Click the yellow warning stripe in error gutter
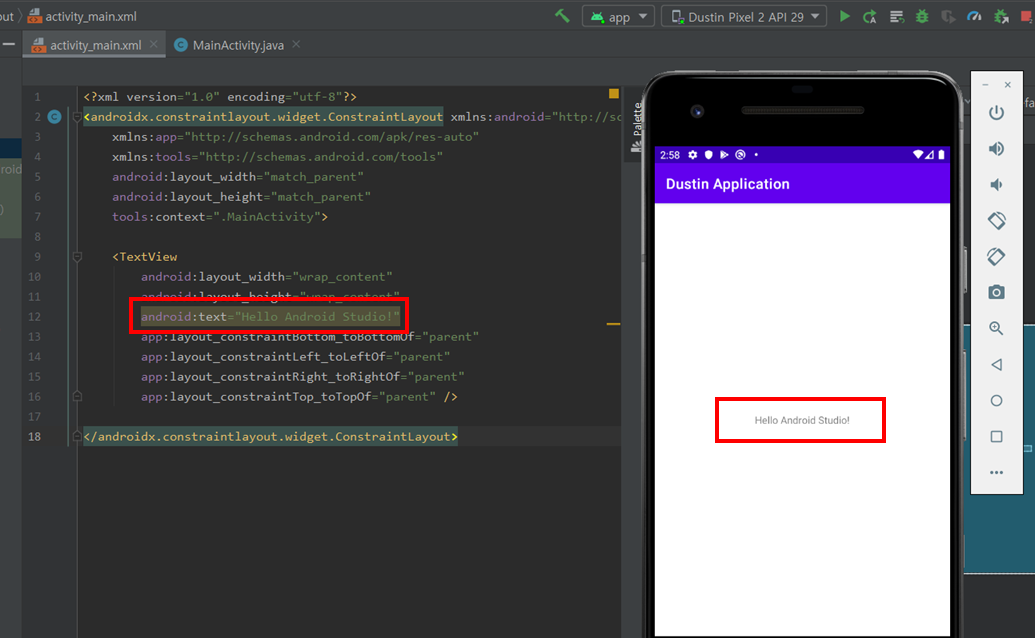The height and width of the screenshot is (638, 1035). click(x=613, y=324)
